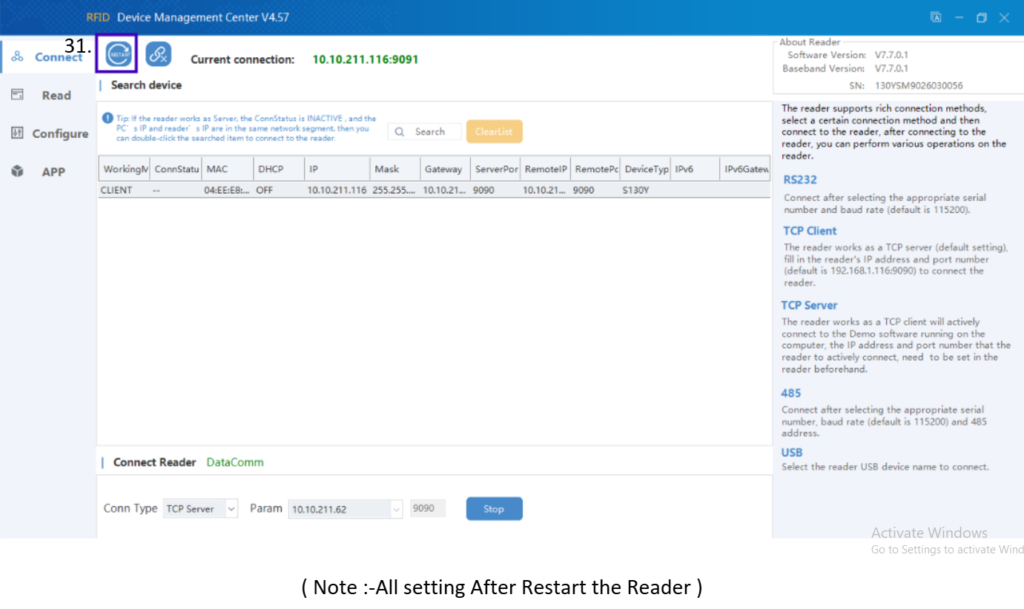Screen dimensions: 1024x609
Task: Minimize the Device Management Center window
Action: point(959,18)
